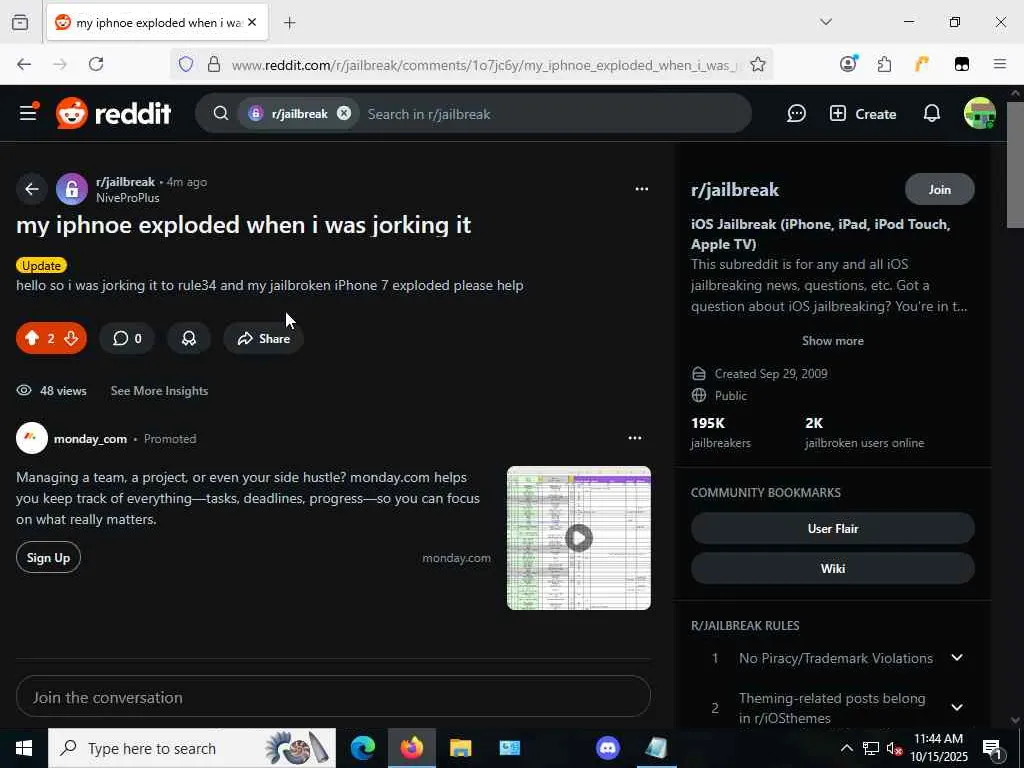Open the notifications bell
1024x768 pixels.
(x=932, y=114)
